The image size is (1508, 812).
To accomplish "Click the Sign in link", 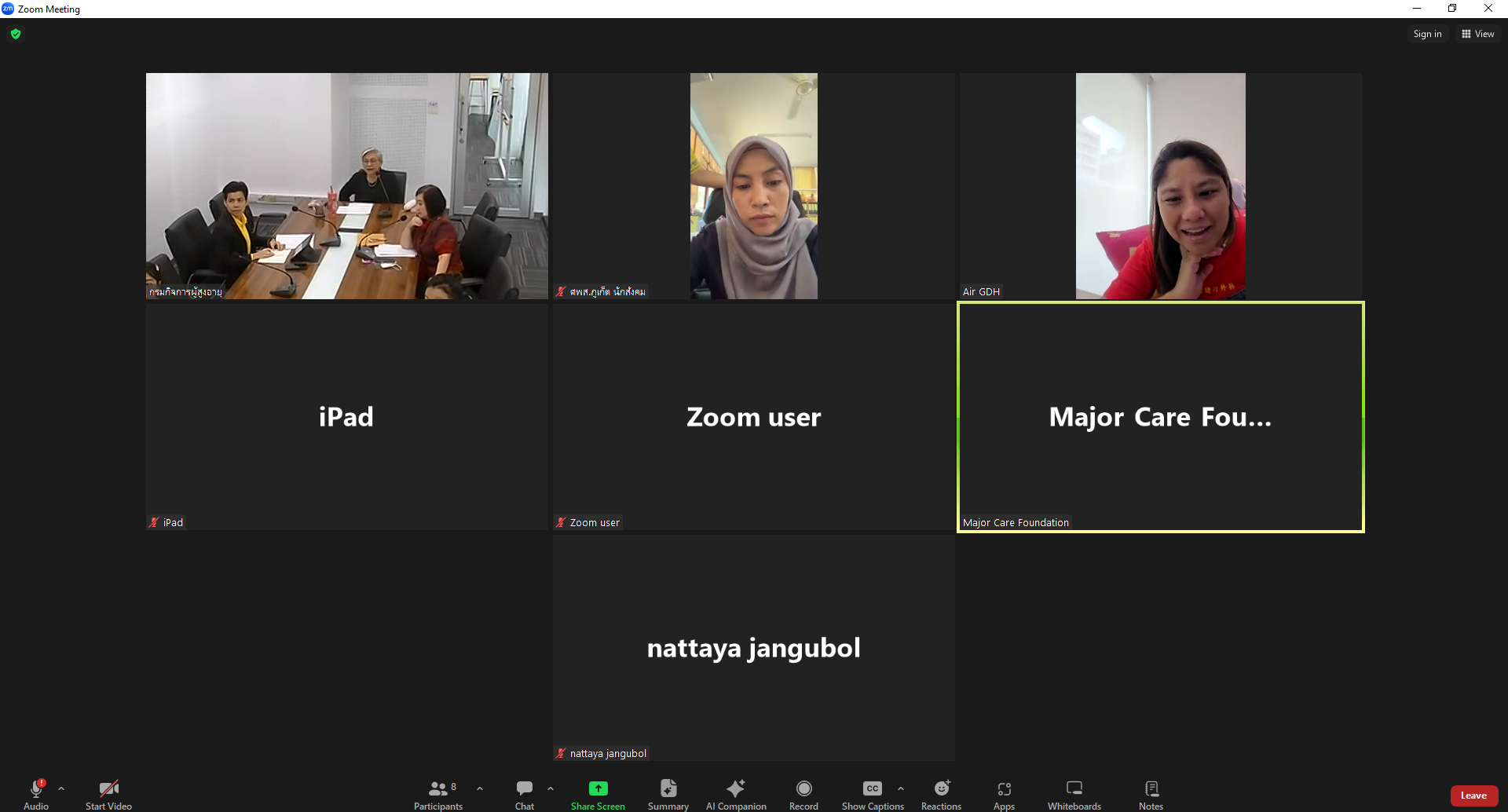I will click(1427, 34).
